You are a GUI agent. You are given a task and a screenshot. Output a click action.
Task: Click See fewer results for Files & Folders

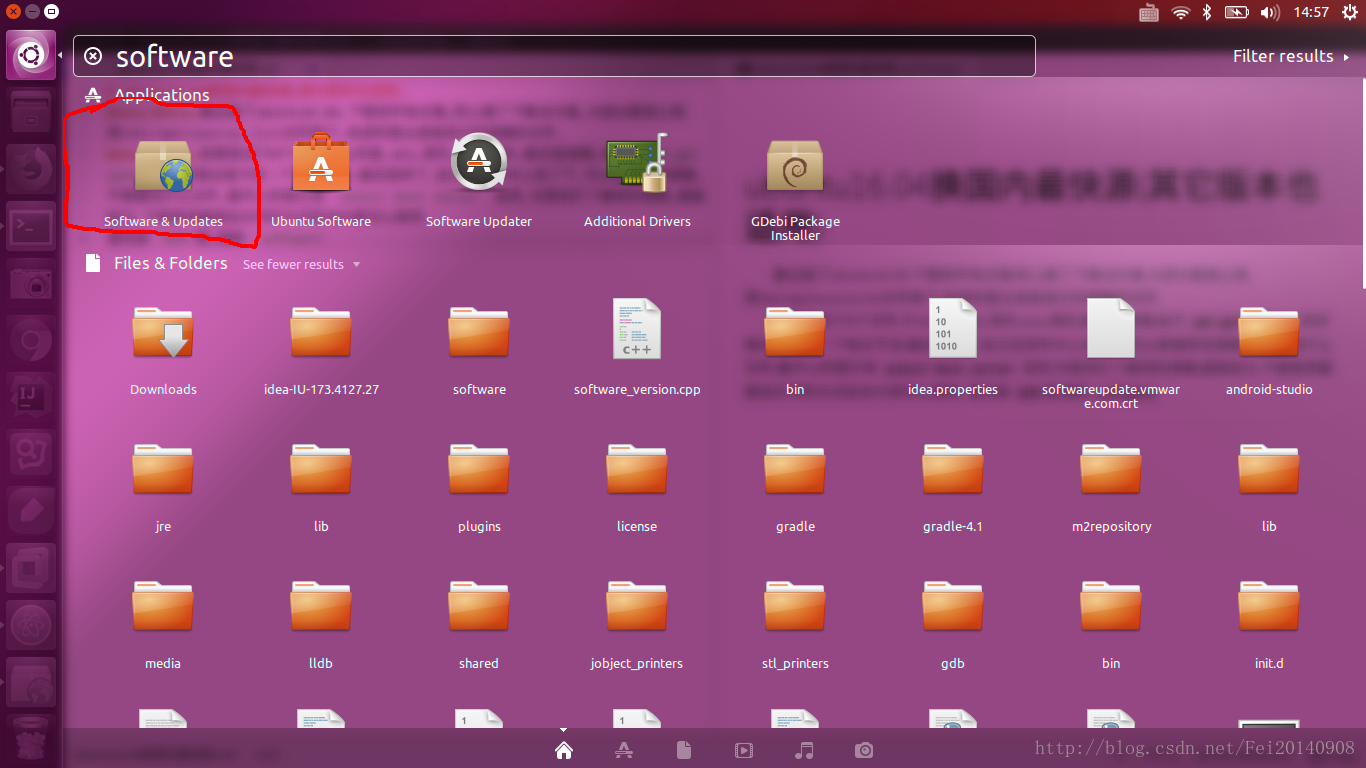click(x=293, y=264)
